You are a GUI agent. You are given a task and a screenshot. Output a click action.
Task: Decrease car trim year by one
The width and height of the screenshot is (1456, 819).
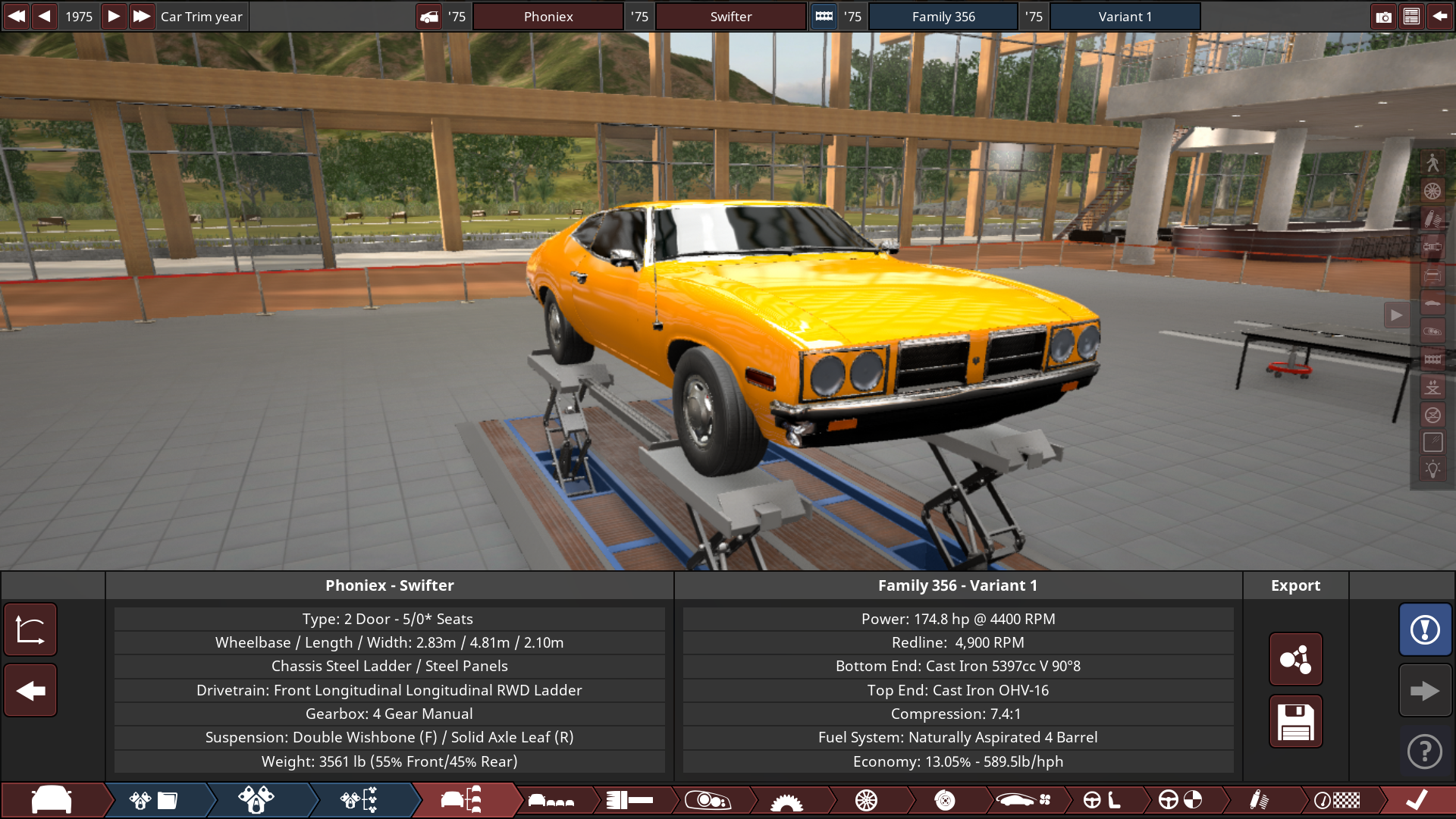(45, 16)
